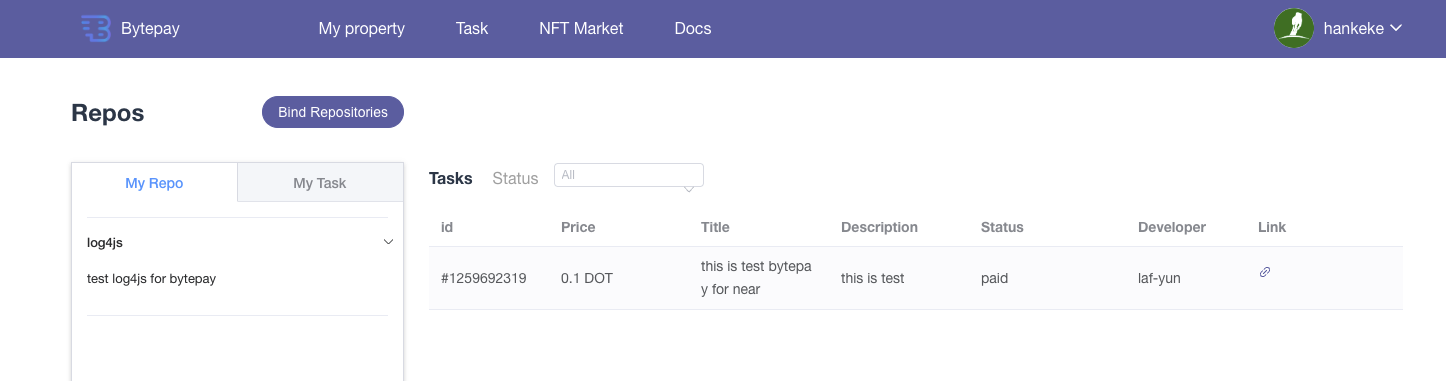Collapse the log4js repo chevron
Screen dimensions: 1446x381
click(389, 242)
